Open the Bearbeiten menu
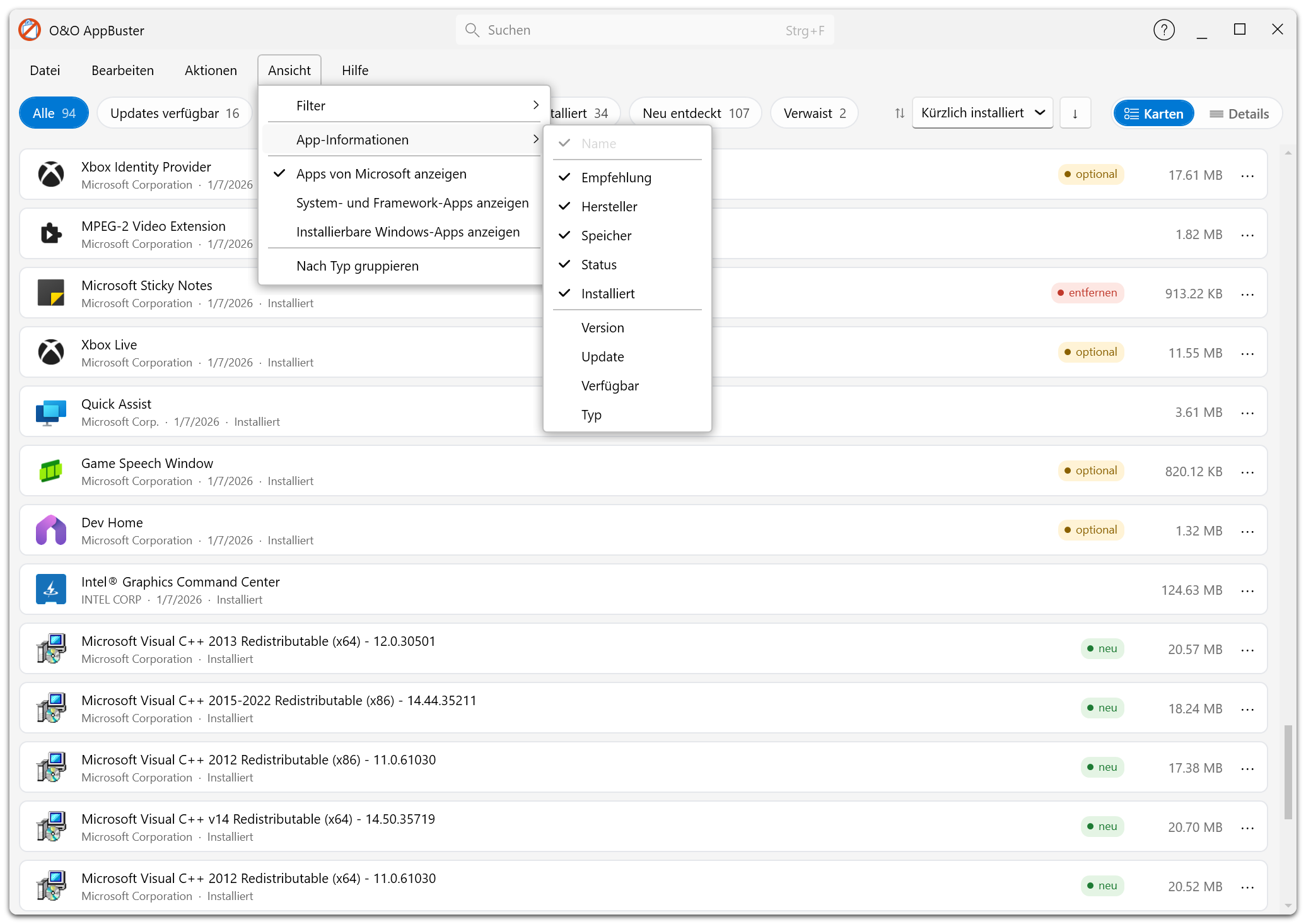Image resolution: width=1306 pixels, height=924 pixels. coord(122,70)
